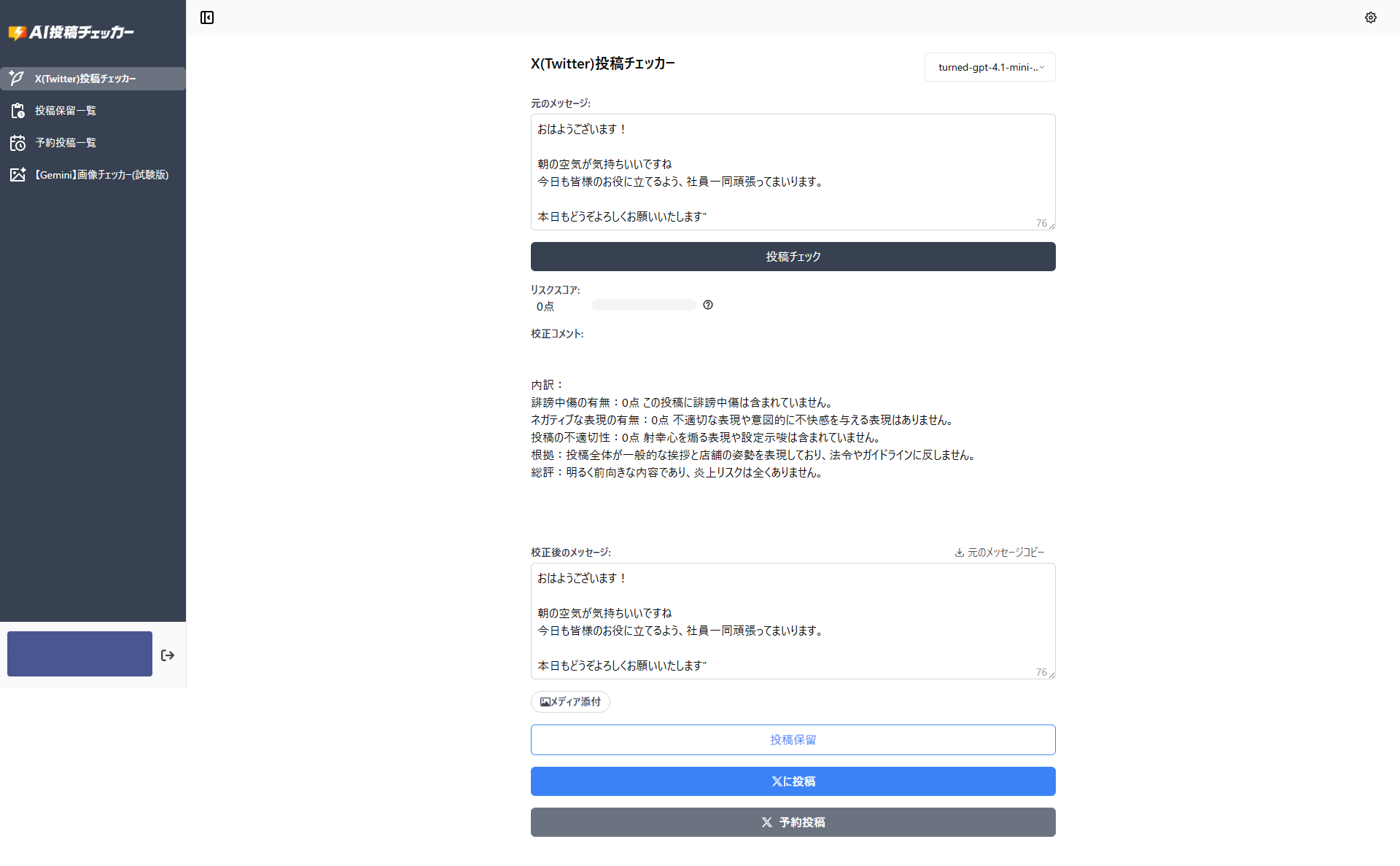This screenshot has width=1400, height=866.
Task: Select the X(Twitter)投稿チェッカー quill pen icon
Action: (x=16, y=78)
